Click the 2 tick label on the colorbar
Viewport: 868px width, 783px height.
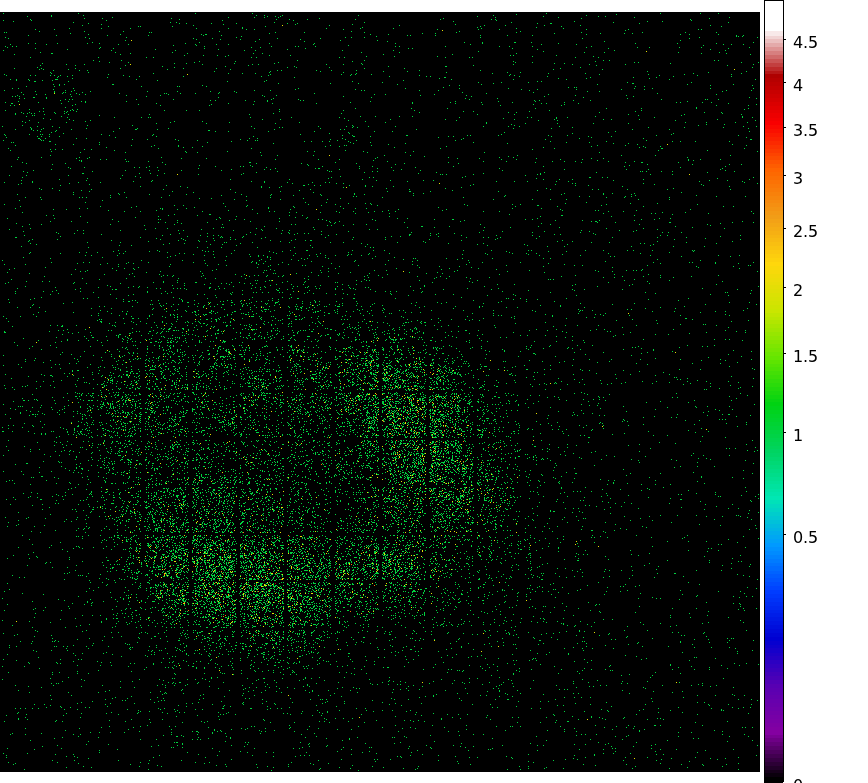797,290
